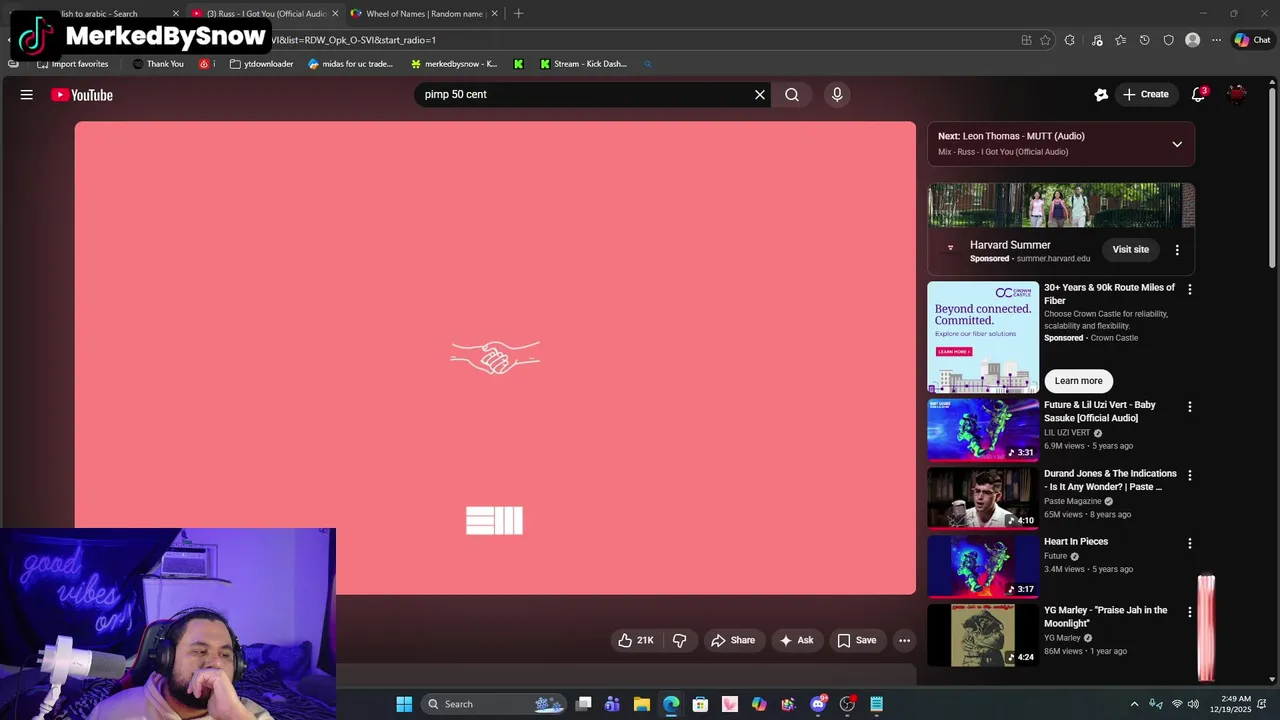Close the Russ - I Got You tab
Image resolution: width=1280 pixels, height=720 pixels.
[335, 14]
